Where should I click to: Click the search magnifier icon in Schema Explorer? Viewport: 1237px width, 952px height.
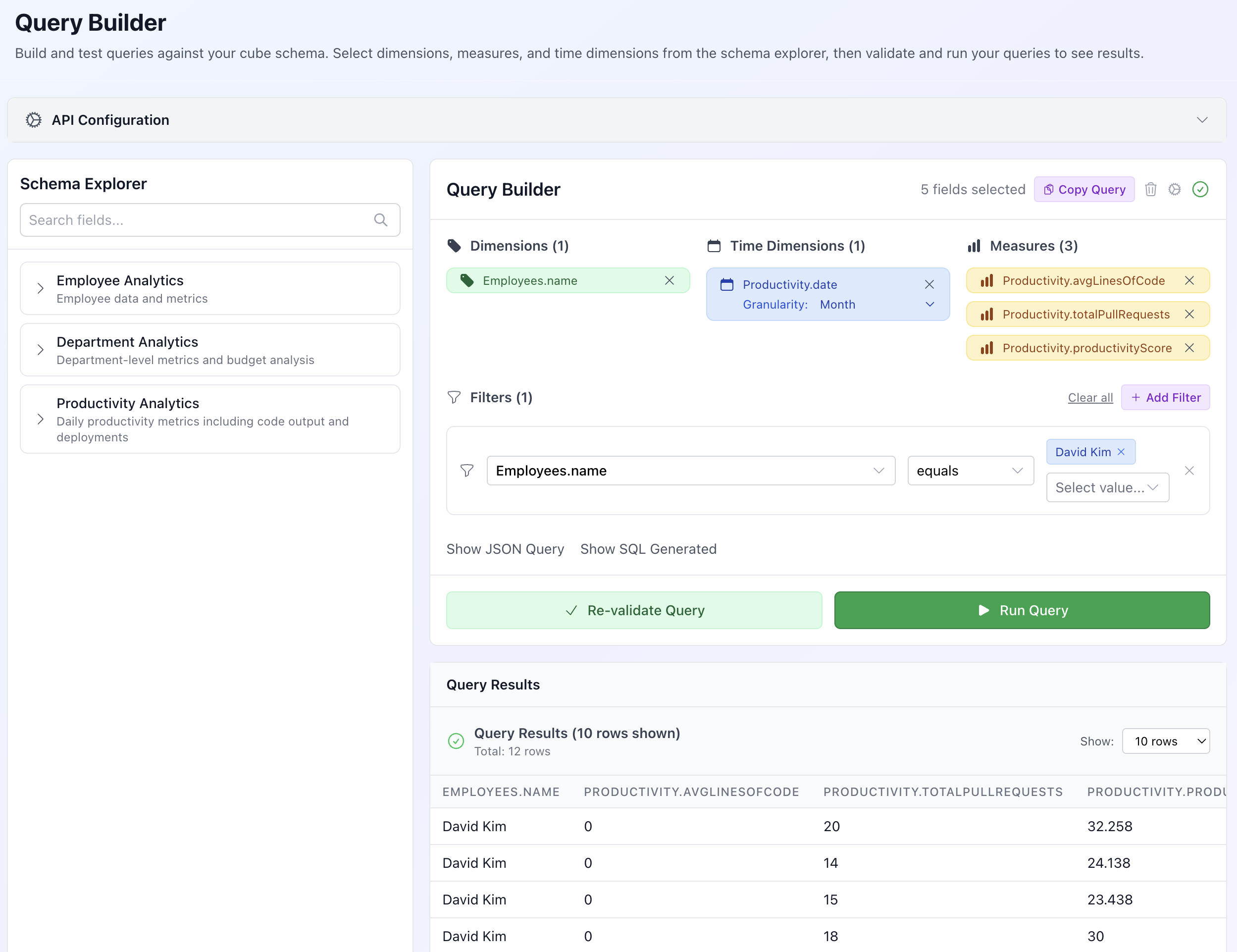(x=381, y=220)
